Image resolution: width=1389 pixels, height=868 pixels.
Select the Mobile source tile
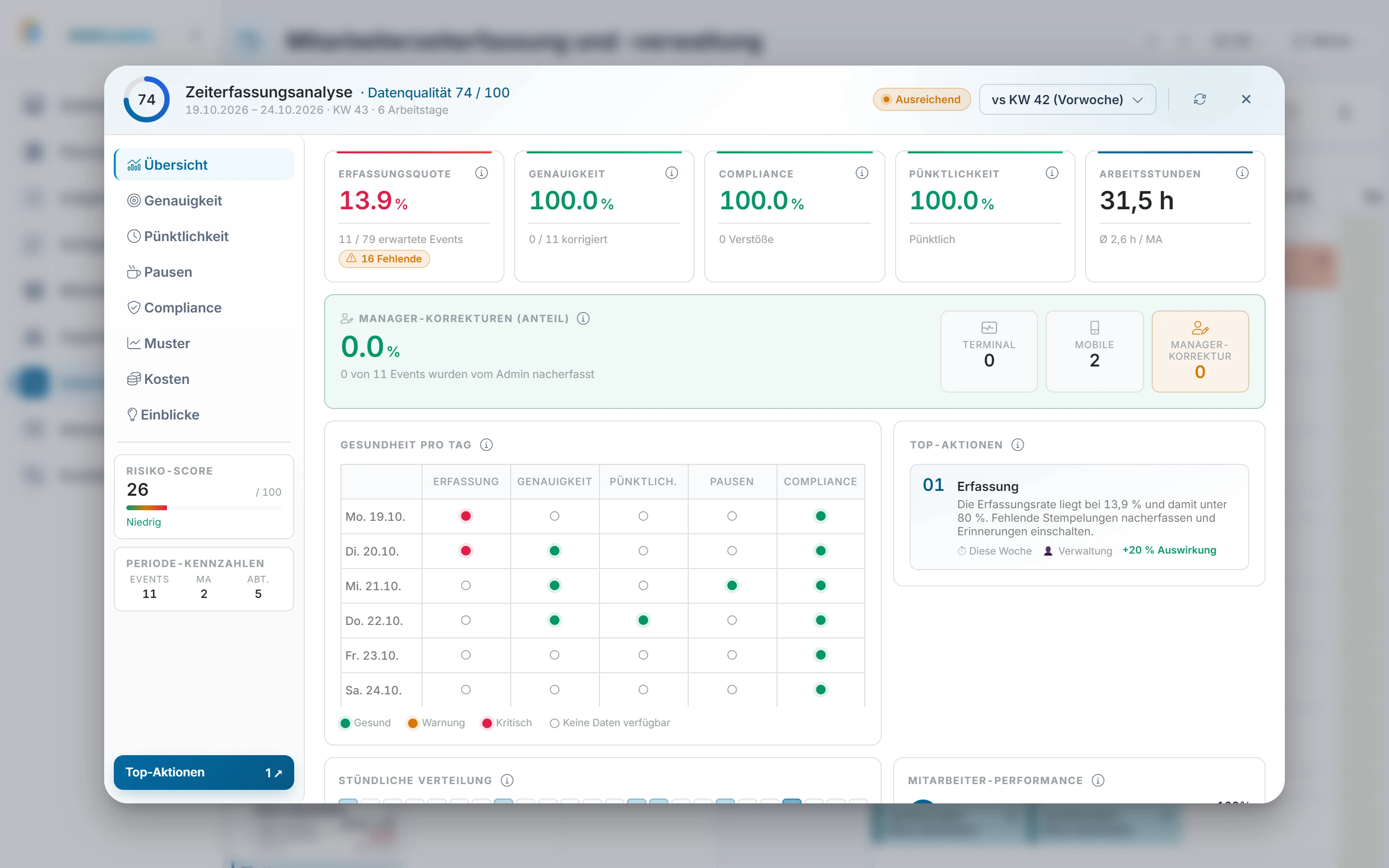coord(1094,352)
